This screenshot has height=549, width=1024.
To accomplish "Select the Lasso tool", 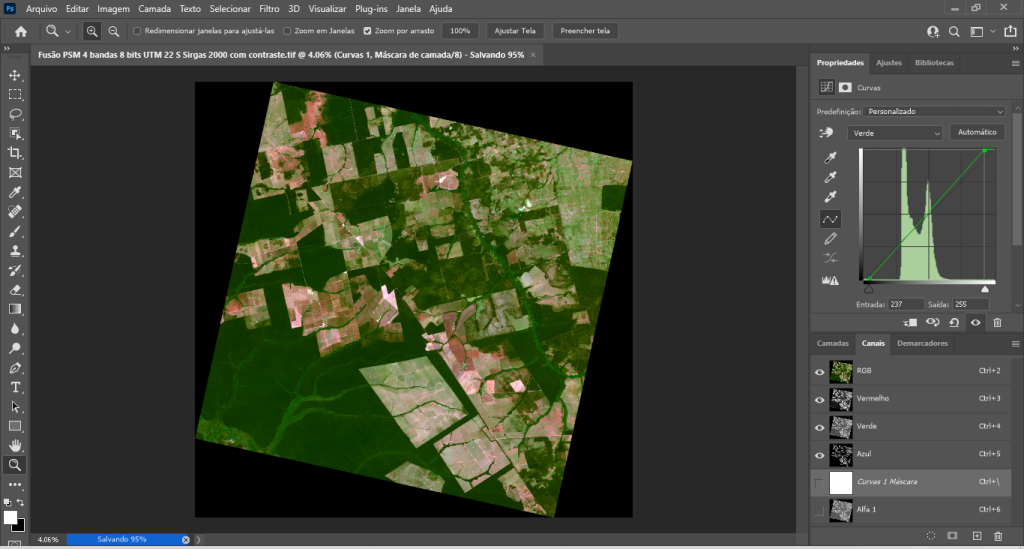I will tap(15, 114).
